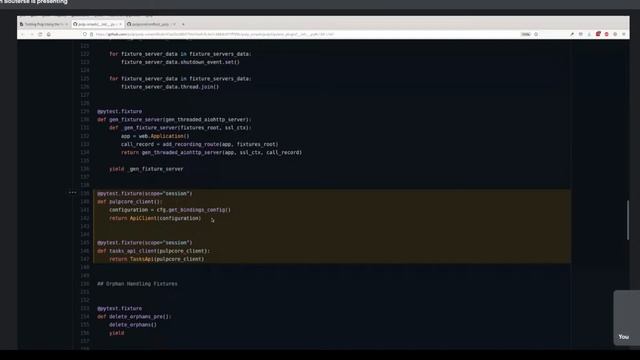Click the github.com address bar
640x360 pixels.
302,34
